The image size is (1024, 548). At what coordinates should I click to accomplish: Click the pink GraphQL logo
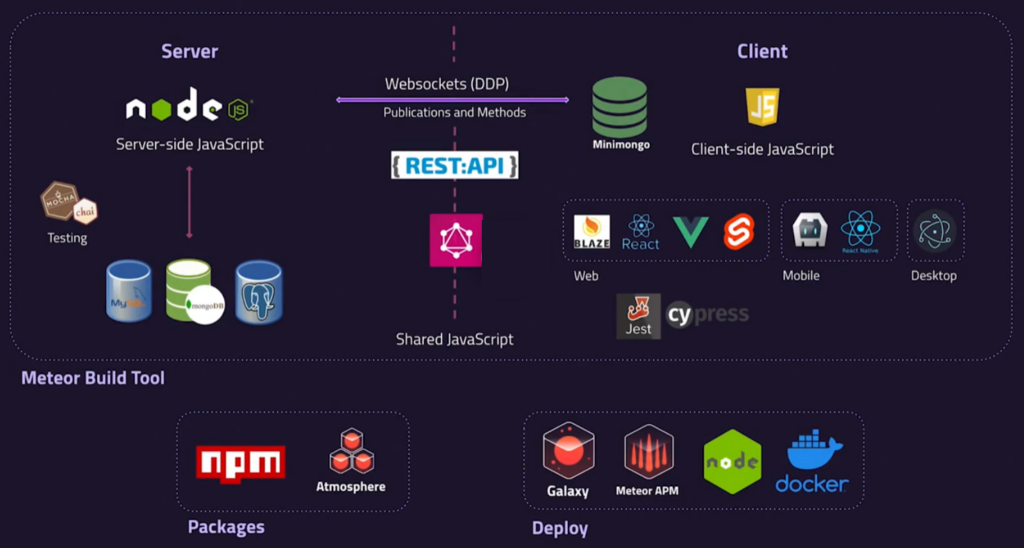click(x=456, y=240)
